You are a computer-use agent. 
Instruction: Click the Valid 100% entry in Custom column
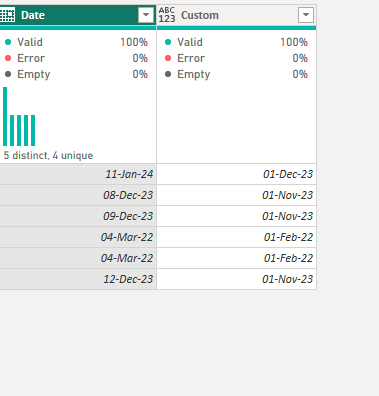tap(236, 42)
